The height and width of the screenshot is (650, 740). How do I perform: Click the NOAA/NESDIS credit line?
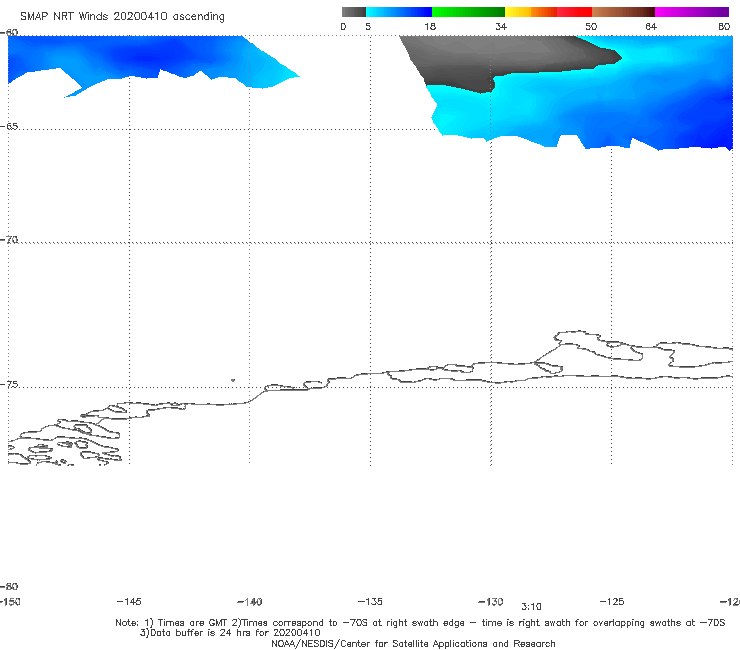(413, 643)
